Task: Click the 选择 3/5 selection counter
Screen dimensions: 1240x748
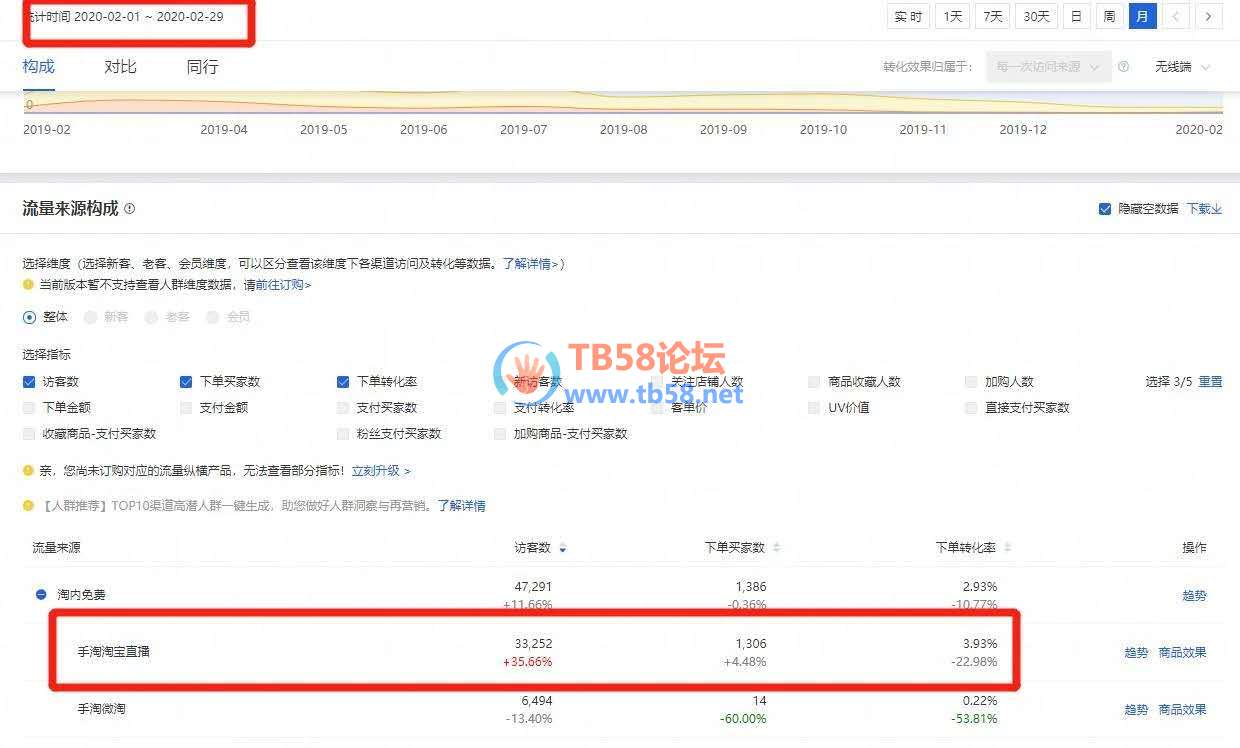Action: click(x=1167, y=381)
